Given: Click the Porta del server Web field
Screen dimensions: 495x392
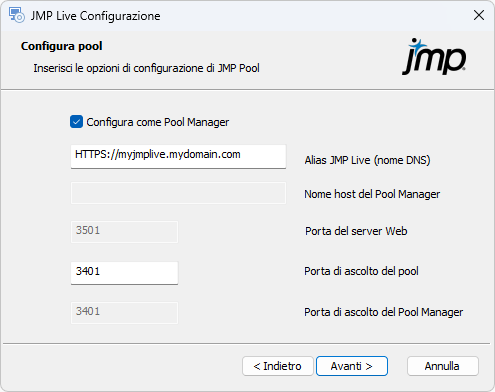Looking at the screenshot, I should (124, 232).
